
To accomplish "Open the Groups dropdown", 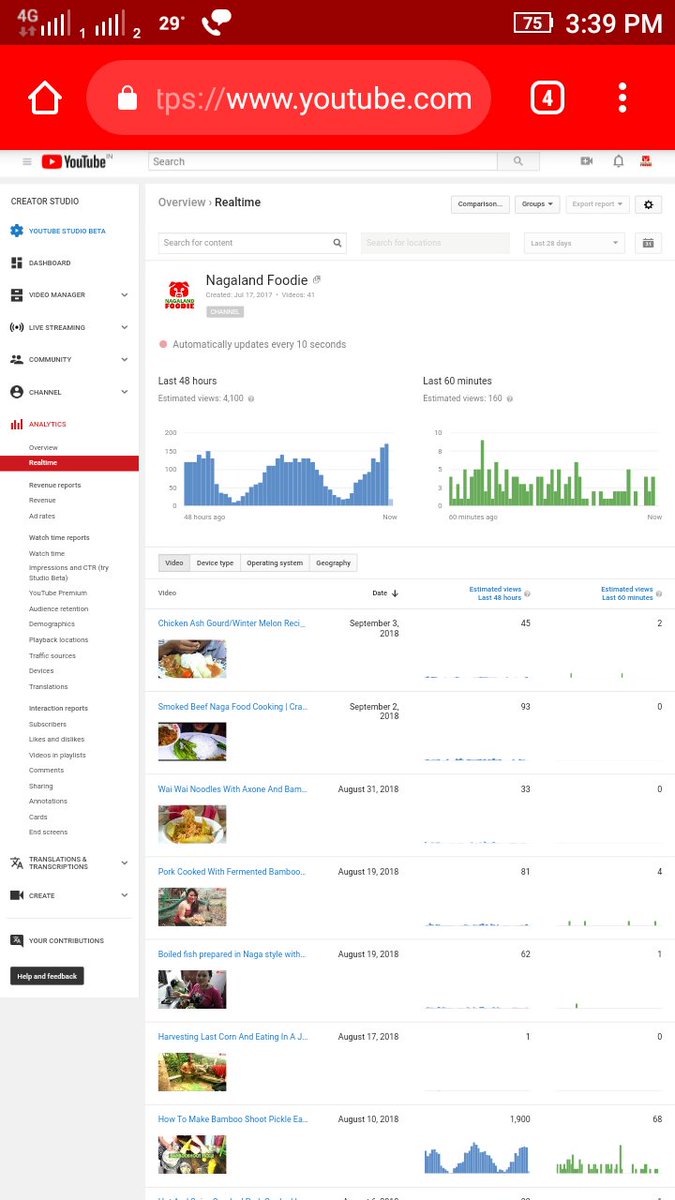I will click(x=538, y=204).
